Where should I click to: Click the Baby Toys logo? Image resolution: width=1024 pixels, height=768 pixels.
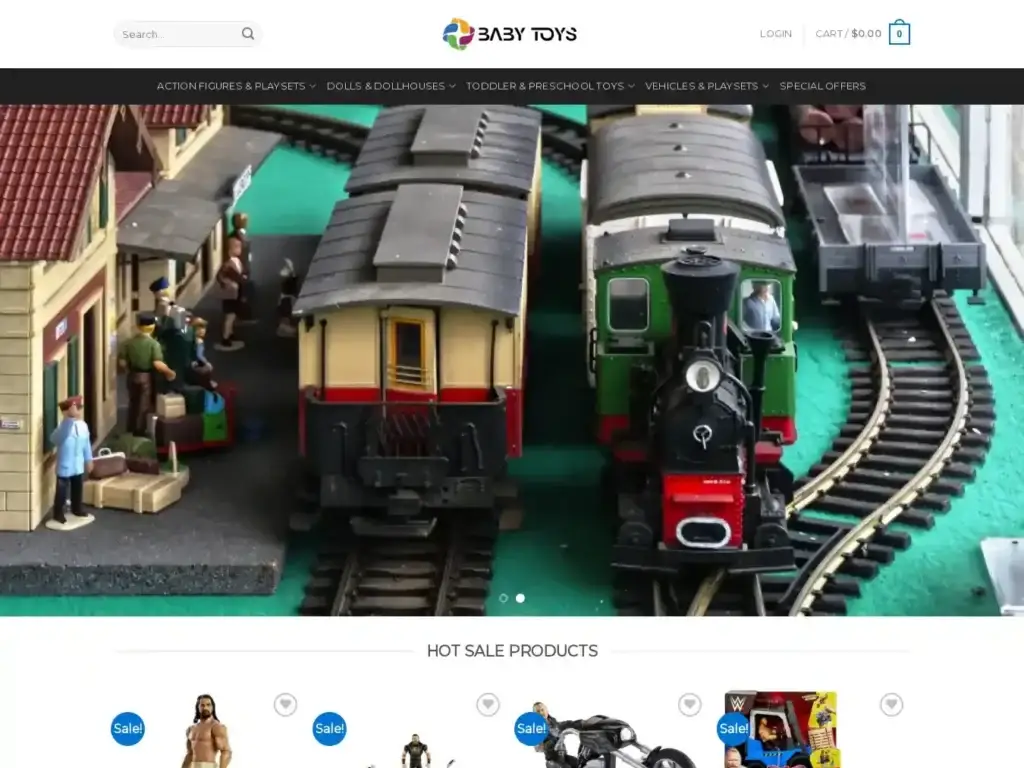[510, 34]
